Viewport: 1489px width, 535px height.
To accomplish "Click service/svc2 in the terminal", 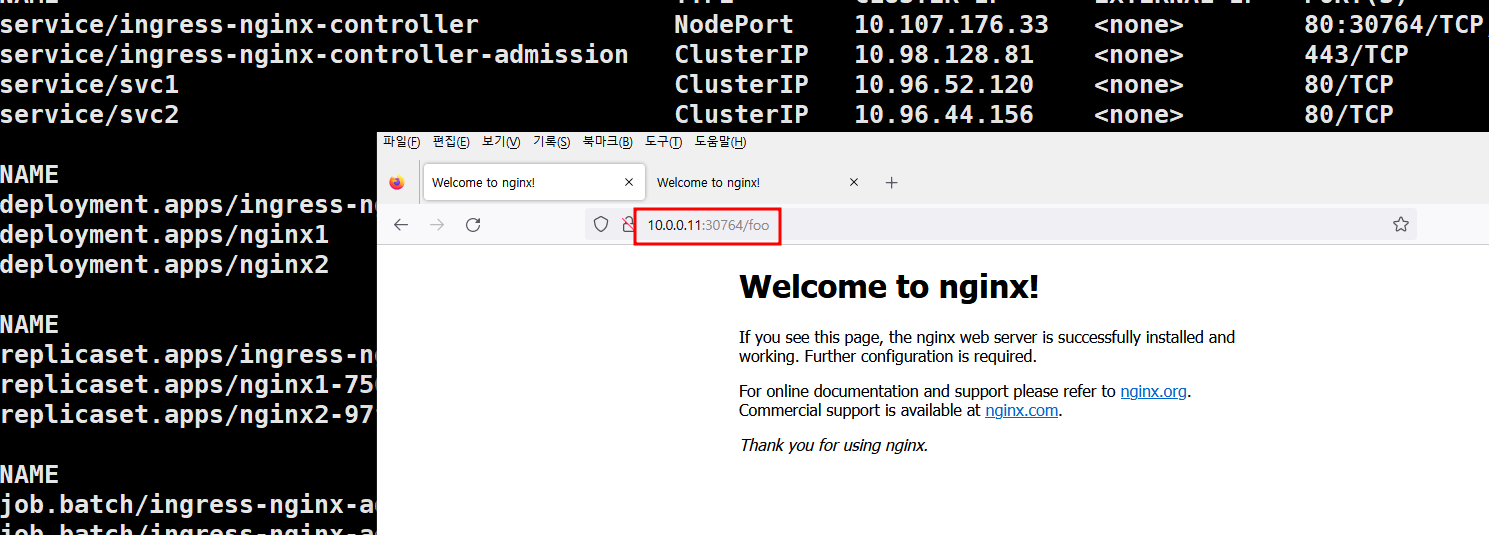I will tap(89, 115).
